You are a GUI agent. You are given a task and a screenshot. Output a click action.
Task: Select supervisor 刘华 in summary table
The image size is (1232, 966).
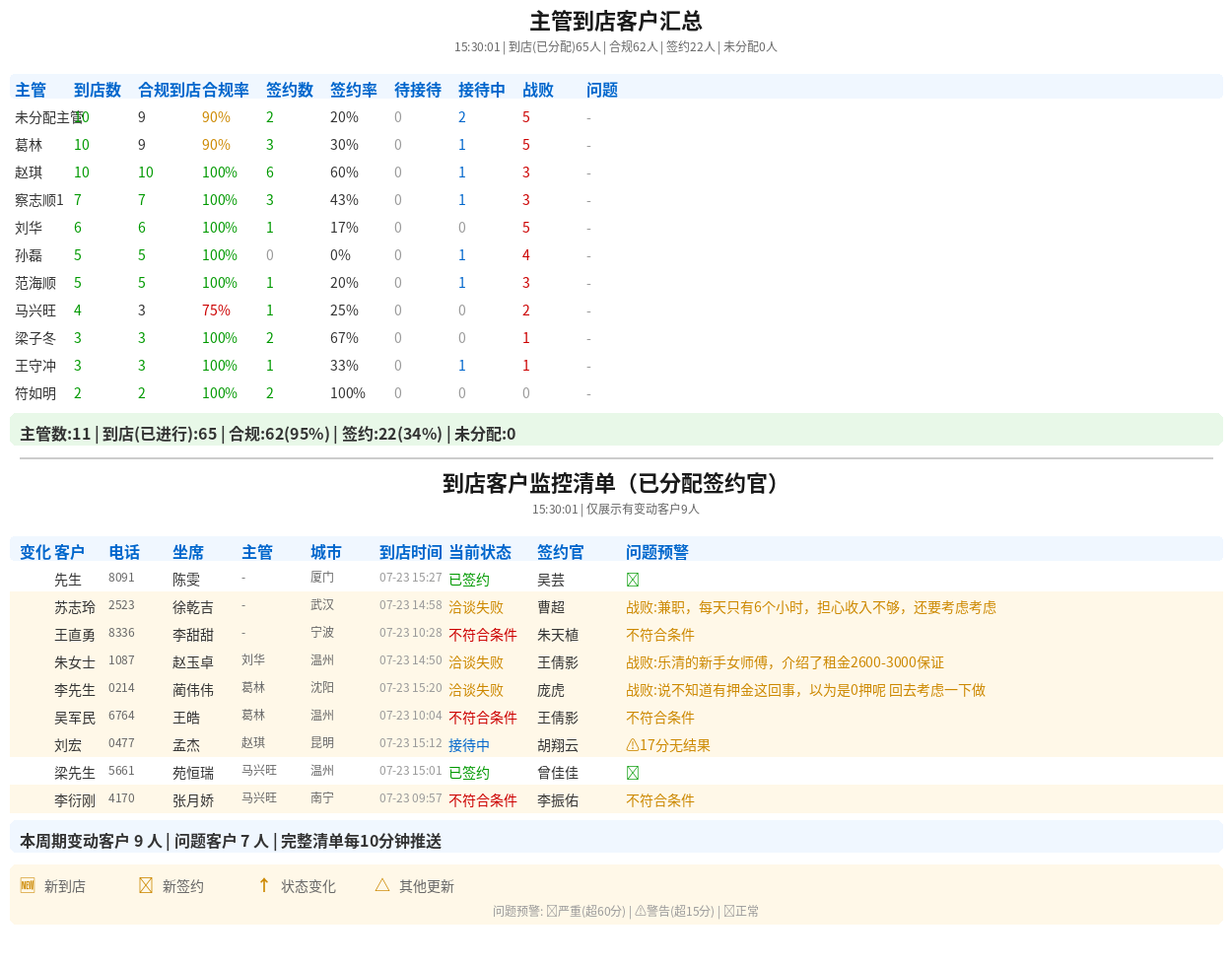coord(29,228)
